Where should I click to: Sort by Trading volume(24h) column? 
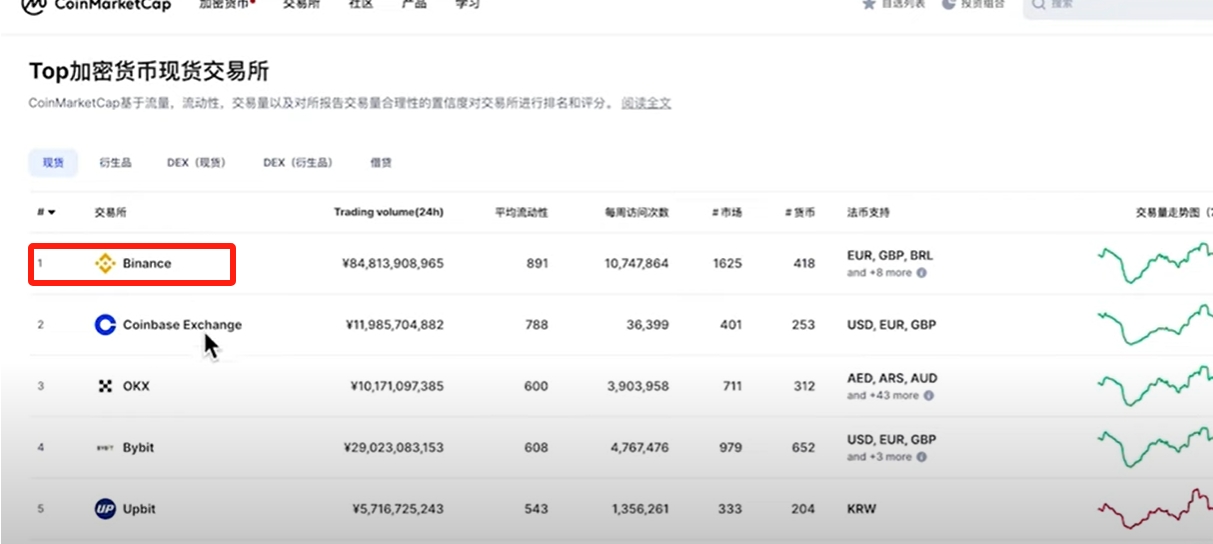389,213
